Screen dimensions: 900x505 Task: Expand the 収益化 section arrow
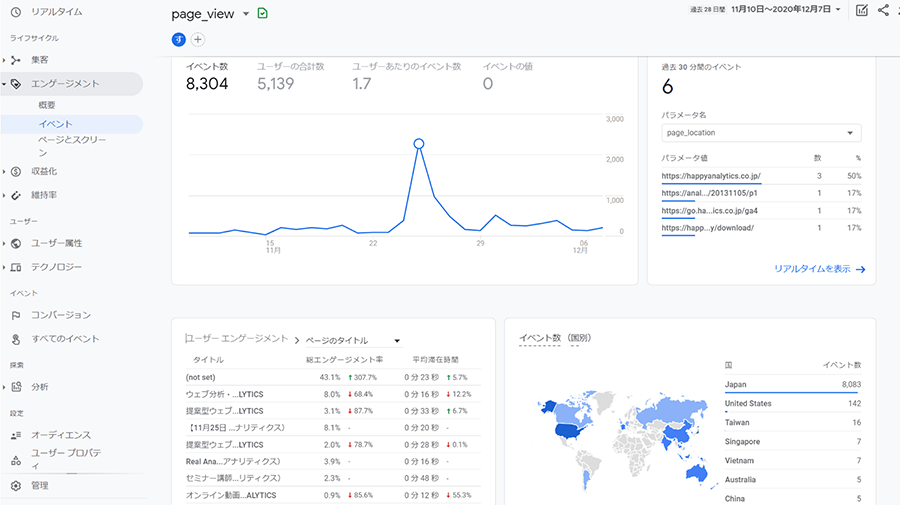click(x=4, y=172)
